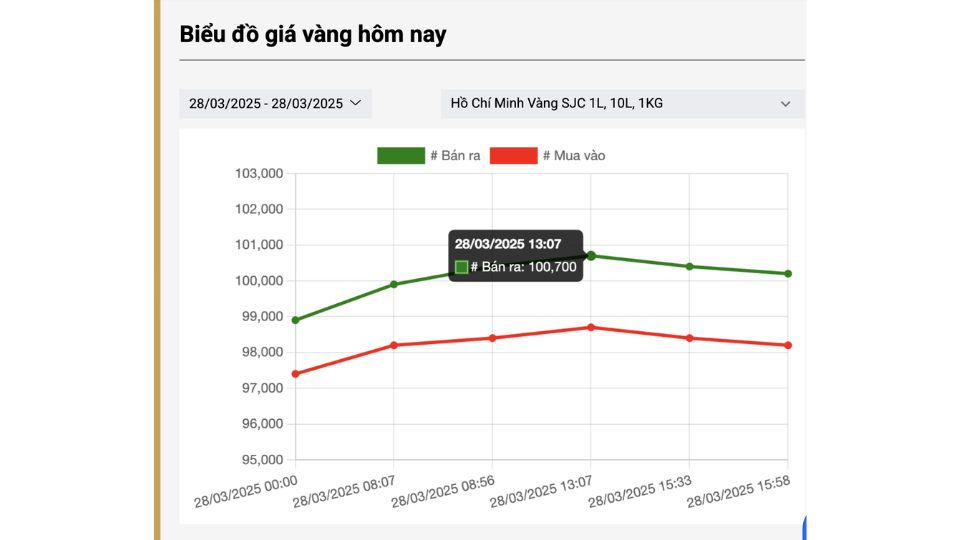
Task: Select the green Bán ra point at 13:07
Action: click(x=591, y=256)
